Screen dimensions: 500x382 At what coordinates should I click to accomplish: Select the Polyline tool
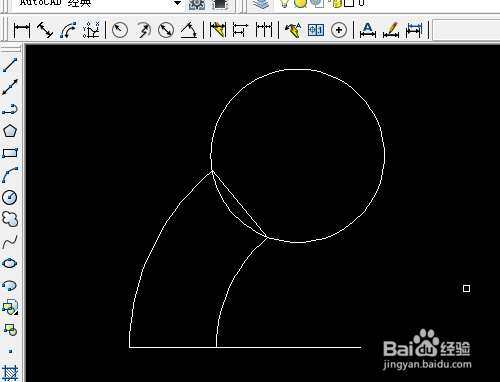pyautogui.click(x=10, y=109)
